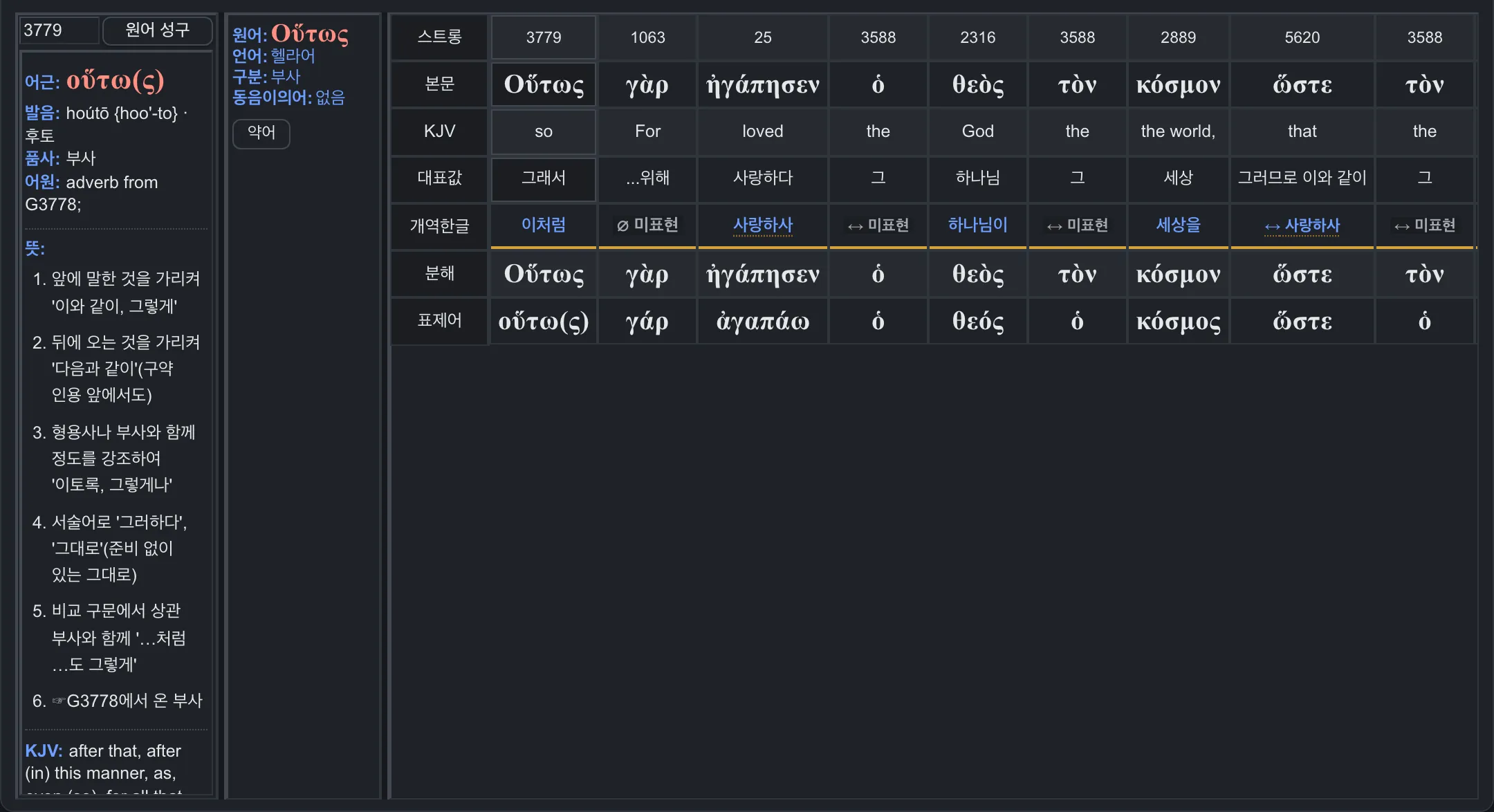Click the 하나님이 translation link

977,225
